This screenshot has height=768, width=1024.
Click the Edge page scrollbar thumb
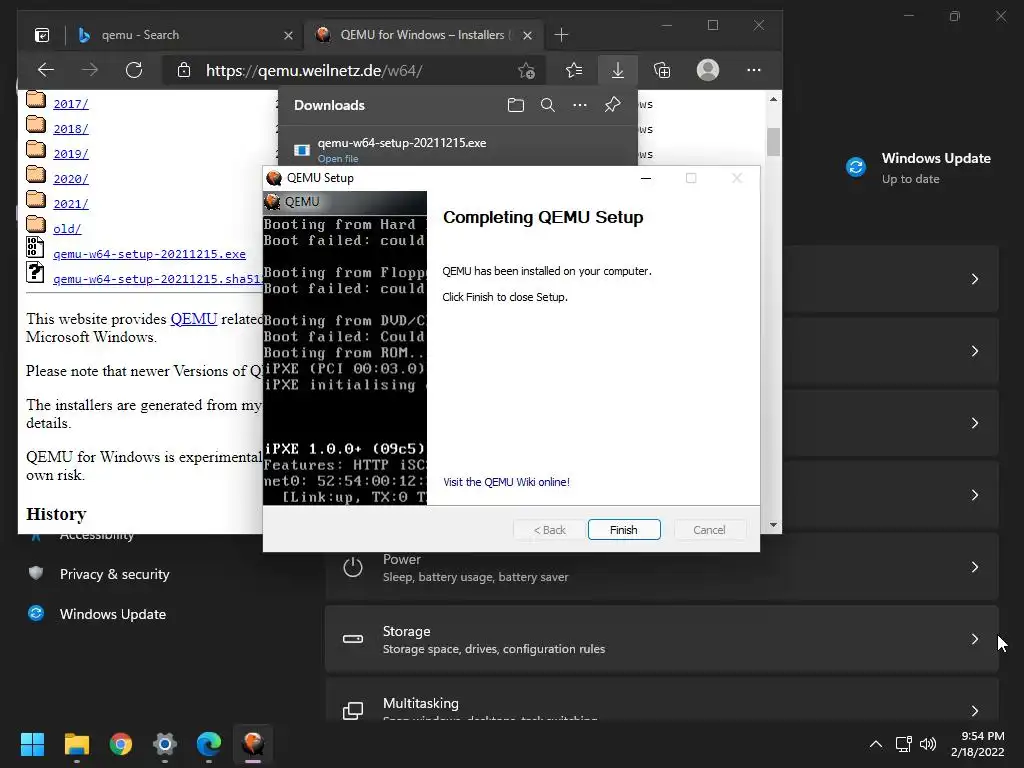coord(773,142)
